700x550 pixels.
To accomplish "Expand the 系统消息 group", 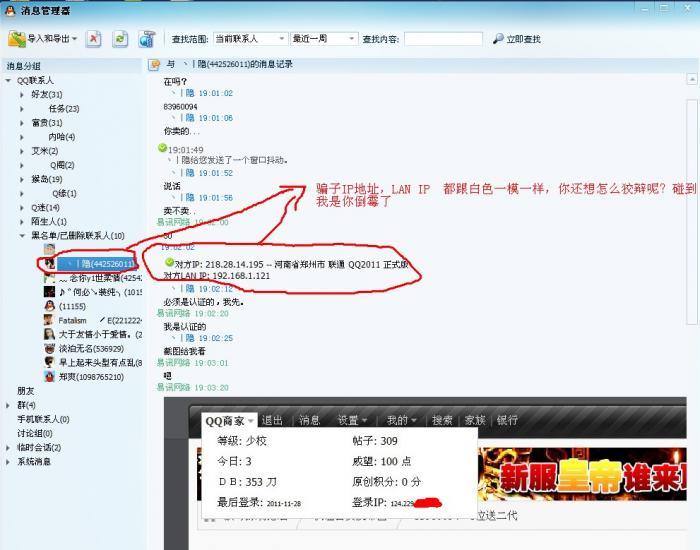I will (x=8, y=462).
